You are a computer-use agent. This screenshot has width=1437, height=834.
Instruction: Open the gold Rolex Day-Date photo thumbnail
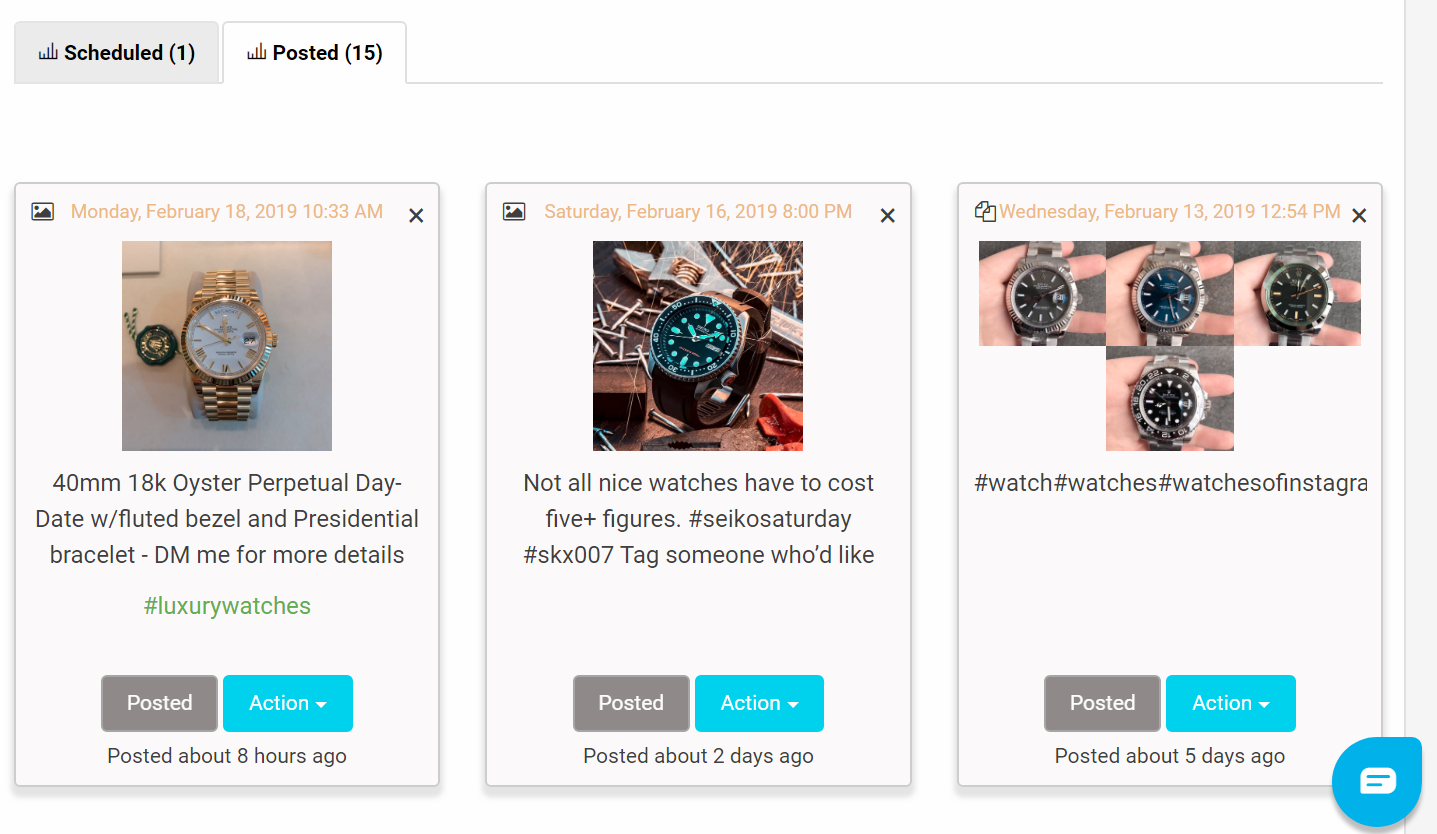coord(227,346)
